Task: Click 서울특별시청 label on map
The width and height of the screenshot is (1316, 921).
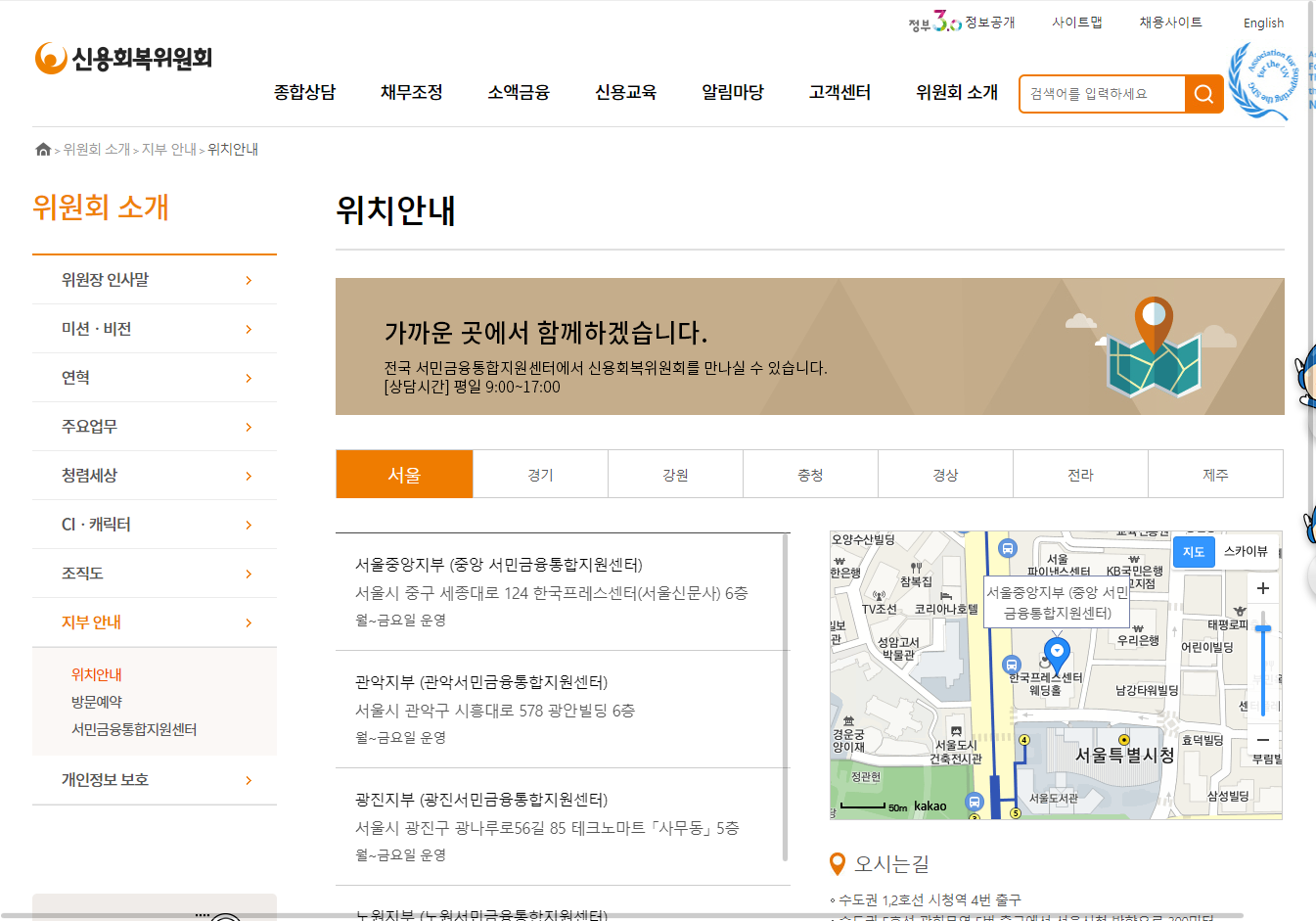Action: pyautogui.click(x=1124, y=756)
